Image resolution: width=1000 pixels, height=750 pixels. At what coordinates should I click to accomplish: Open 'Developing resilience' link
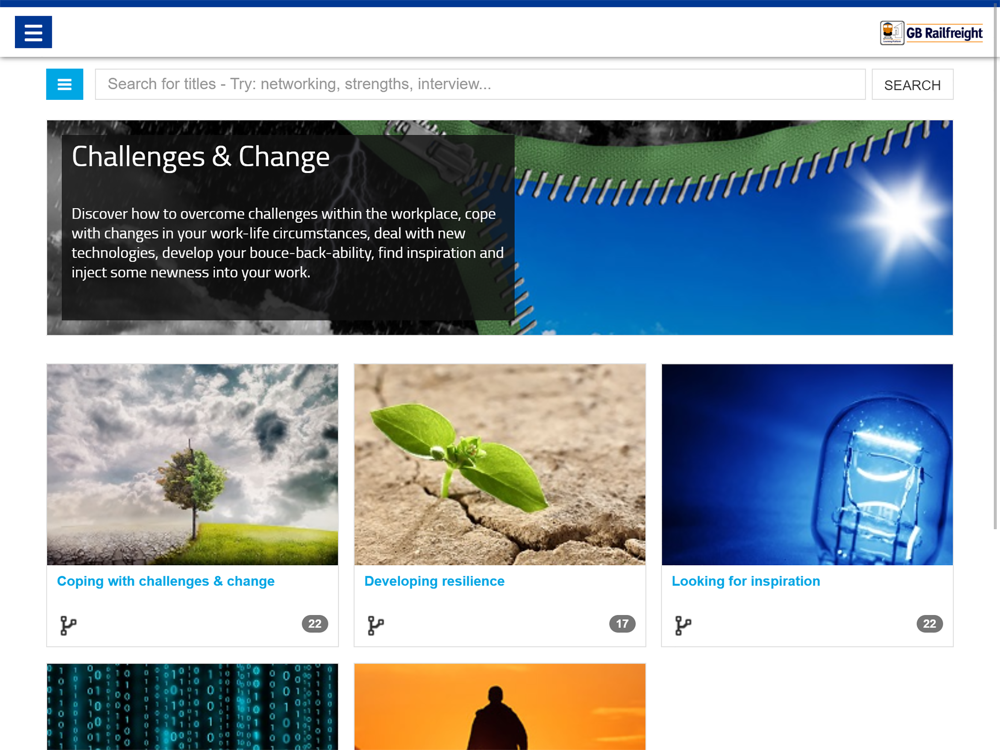click(x=434, y=581)
